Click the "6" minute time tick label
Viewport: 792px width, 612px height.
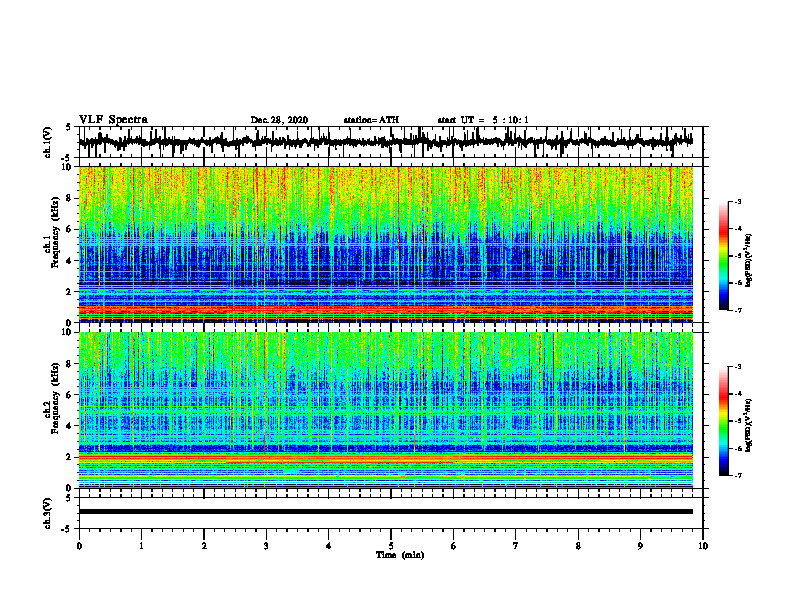(454, 546)
